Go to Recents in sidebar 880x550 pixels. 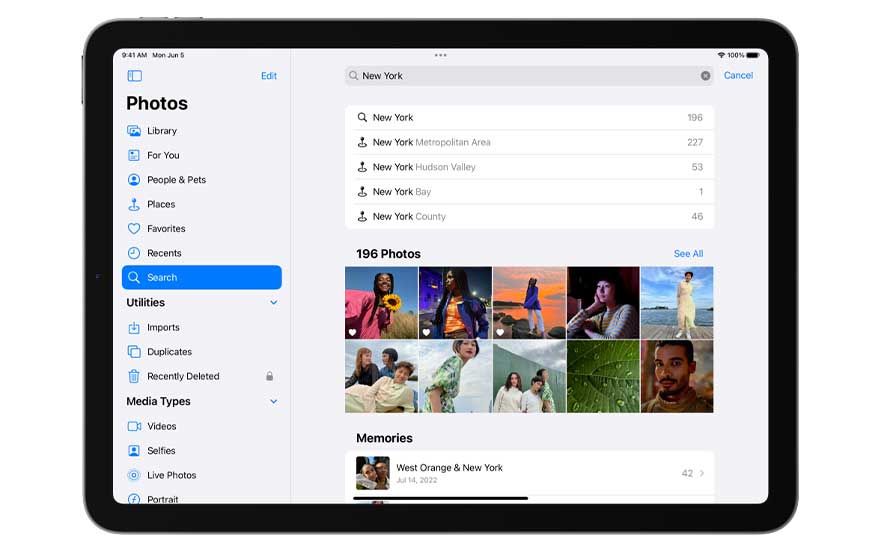pyautogui.click(x=164, y=253)
